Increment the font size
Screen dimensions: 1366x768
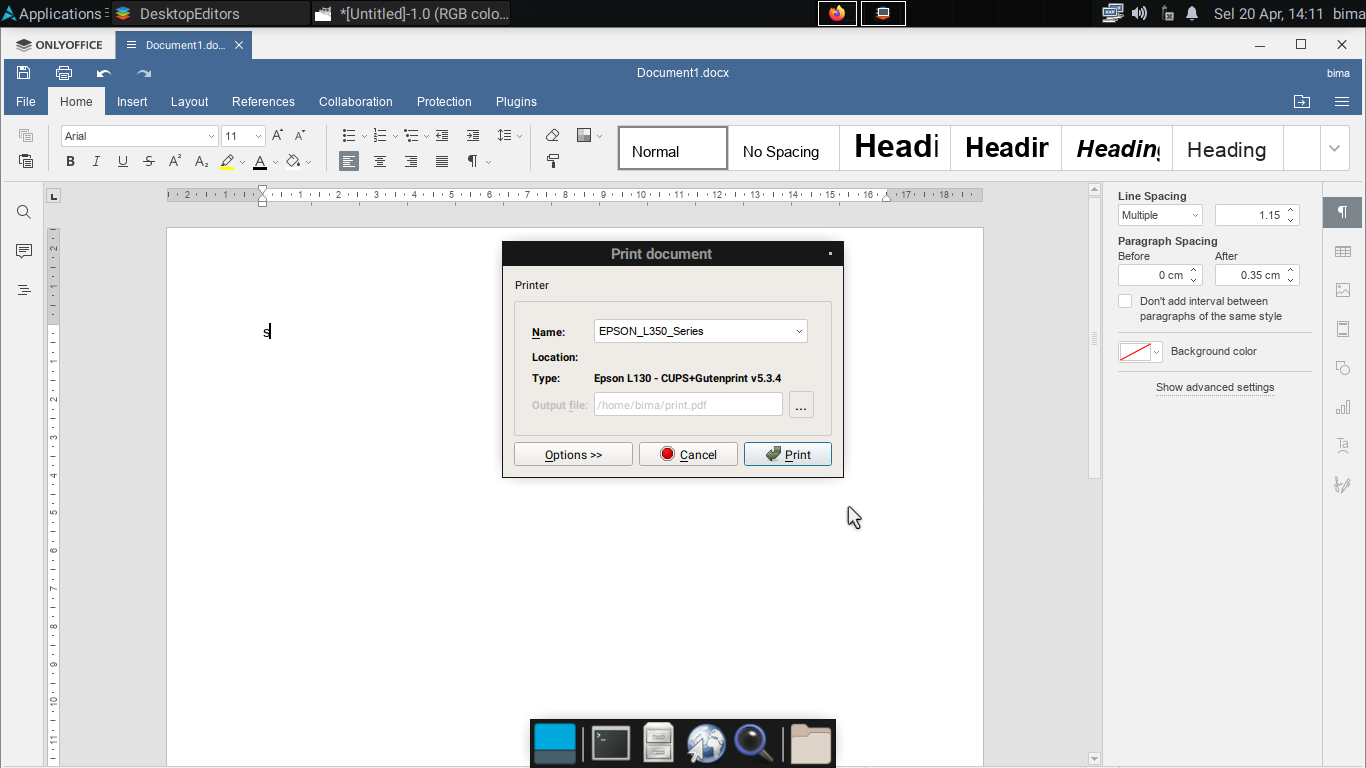click(x=277, y=135)
